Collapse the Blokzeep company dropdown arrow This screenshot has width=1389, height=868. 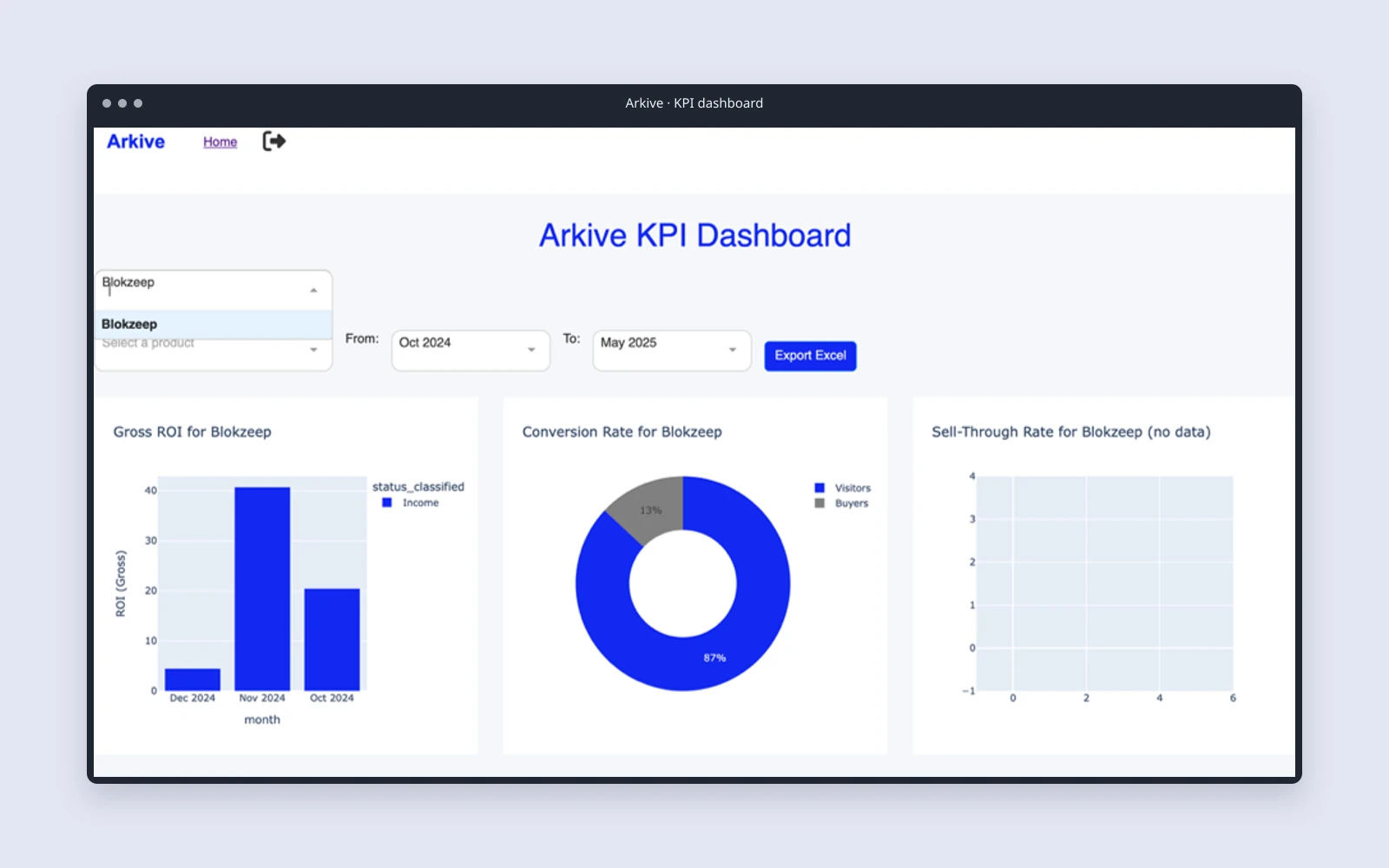pyautogui.click(x=313, y=291)
